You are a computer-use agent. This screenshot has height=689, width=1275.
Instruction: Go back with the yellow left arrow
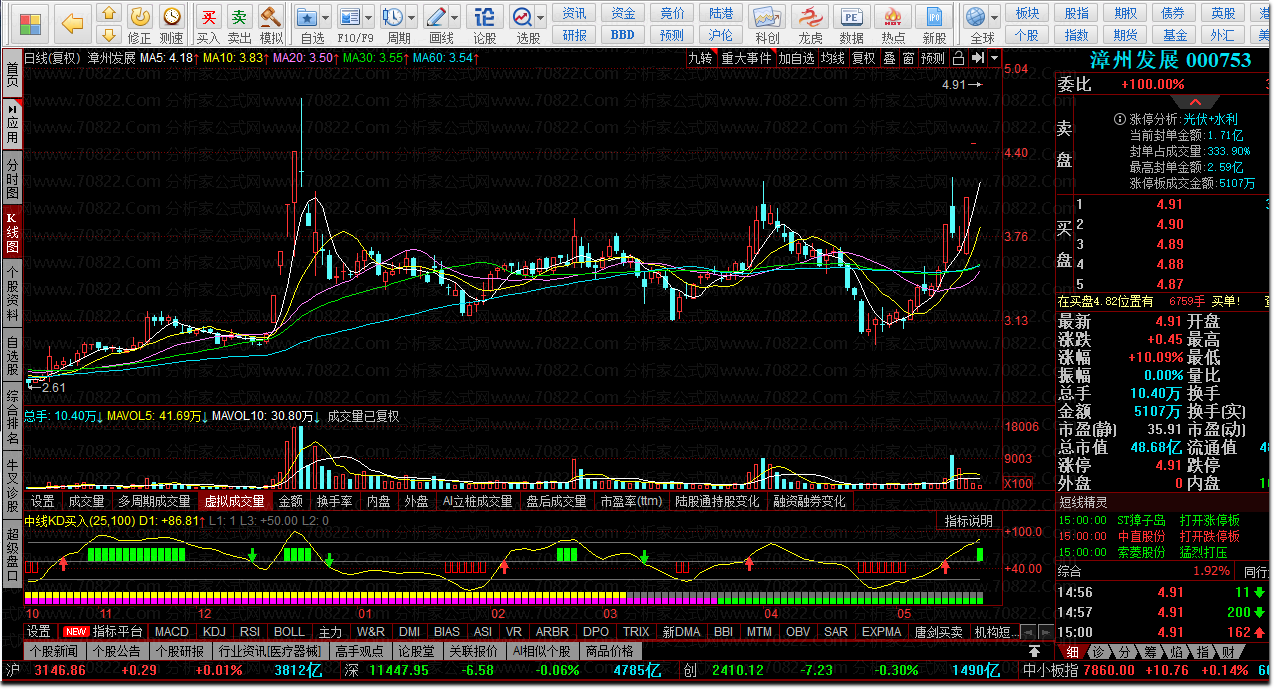(72, 23)
